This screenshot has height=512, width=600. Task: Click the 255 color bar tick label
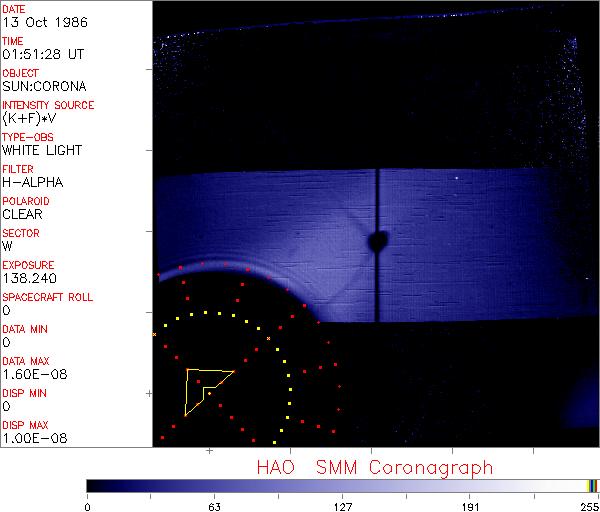[587, 505]
